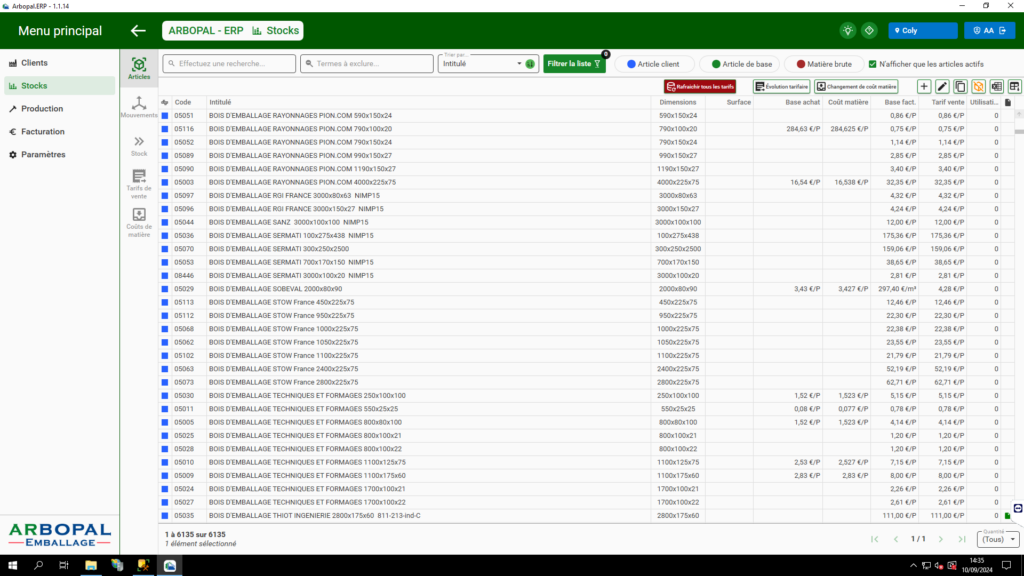Uncheck N'afficher que les articles actifs
Image resolution: width=1024 pixels, height=576 pixels.
pos(872,64)
